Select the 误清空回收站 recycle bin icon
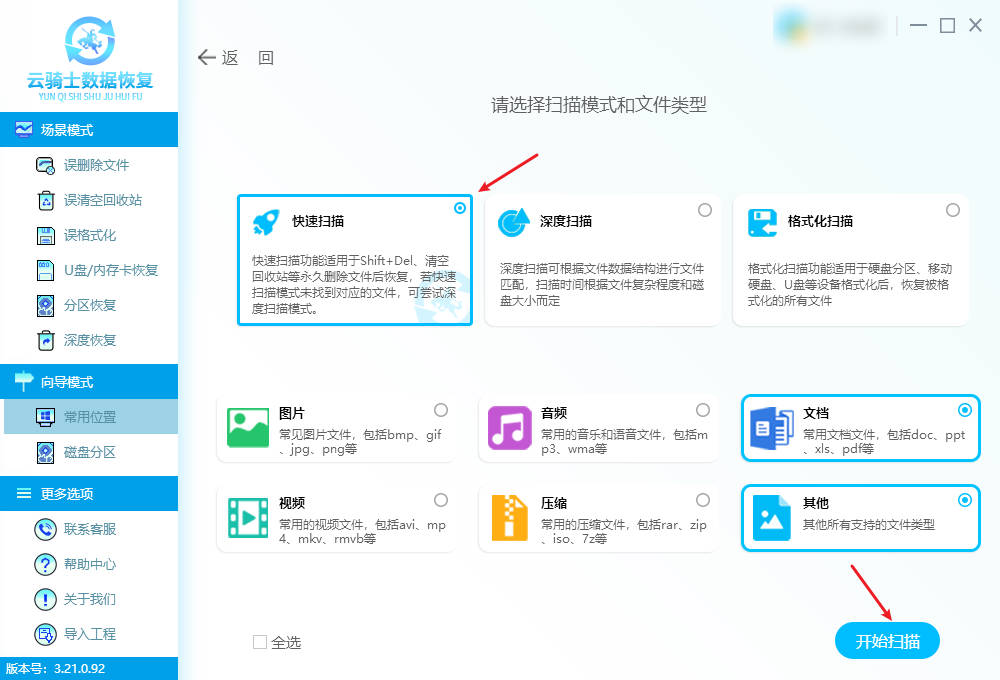This screenshot has width=1000, height=680. click(45, 200)
